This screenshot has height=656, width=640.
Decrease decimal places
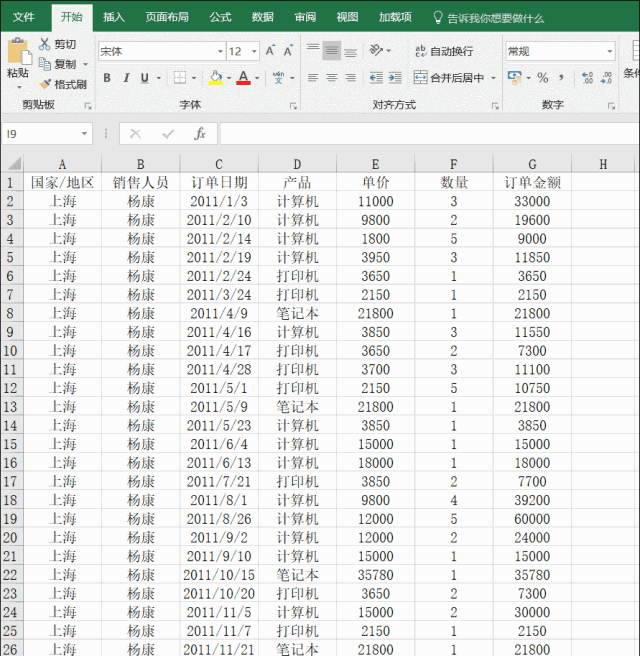click(606, 77)
